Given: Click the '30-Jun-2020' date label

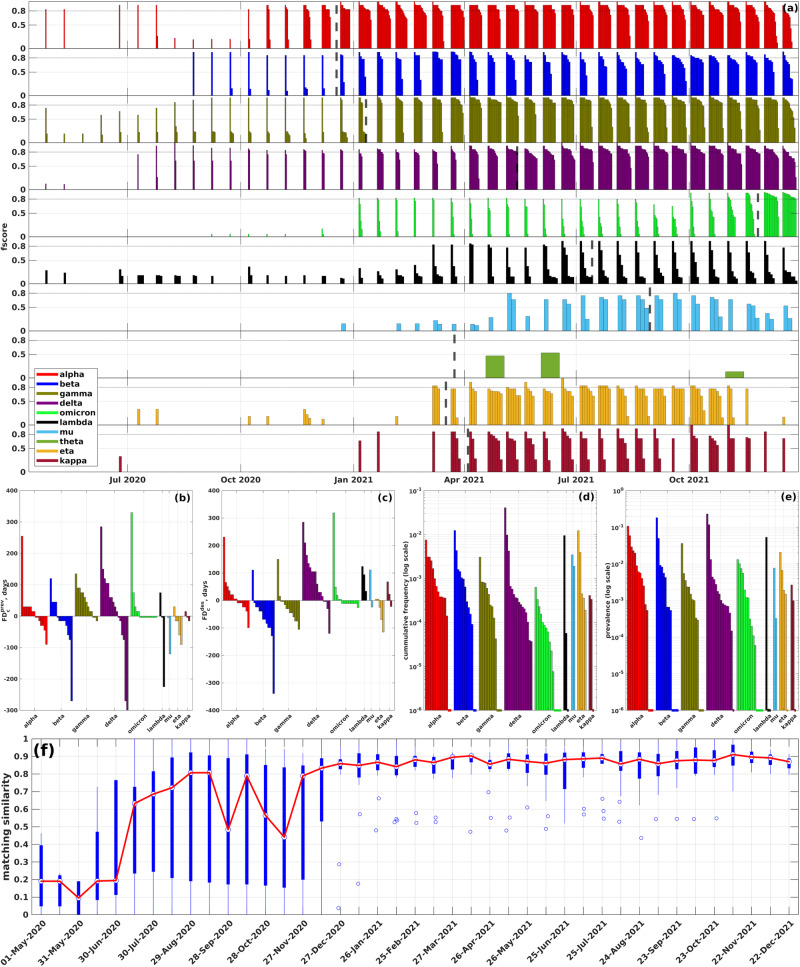Looking at the screenshot, I should pos(98,942).
